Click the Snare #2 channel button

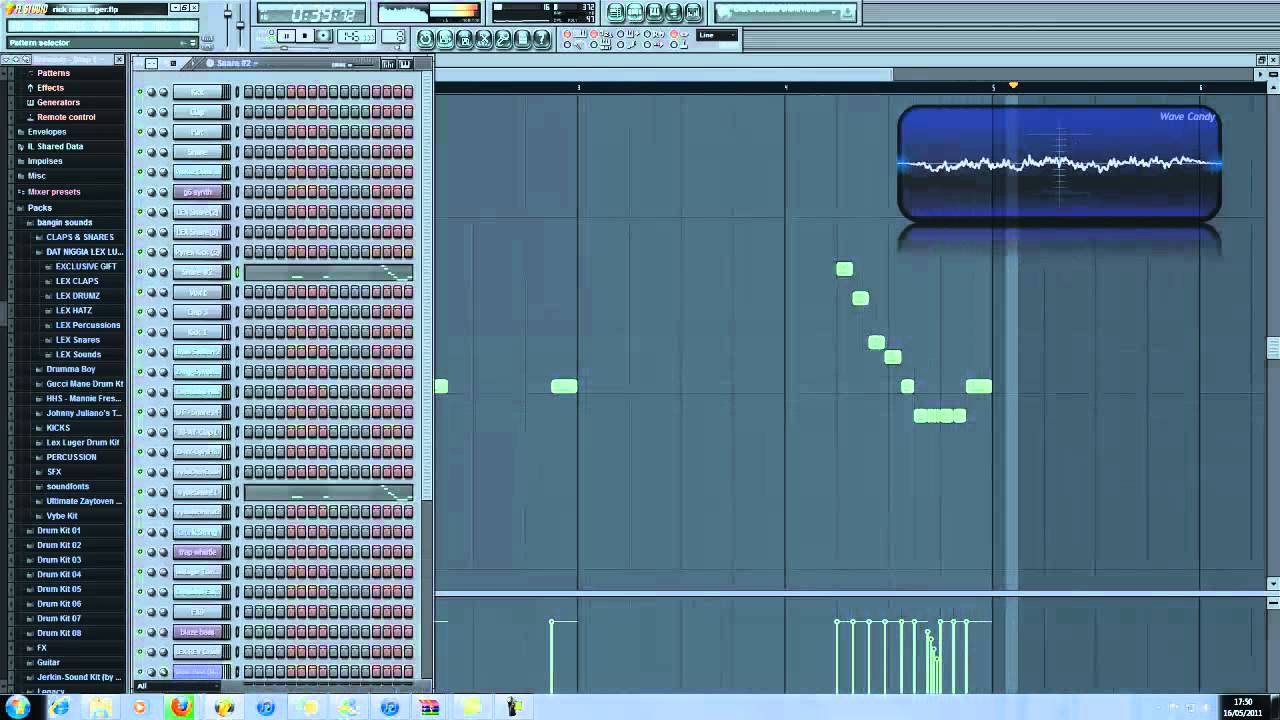pyautogui.click(x=197, y=272)
